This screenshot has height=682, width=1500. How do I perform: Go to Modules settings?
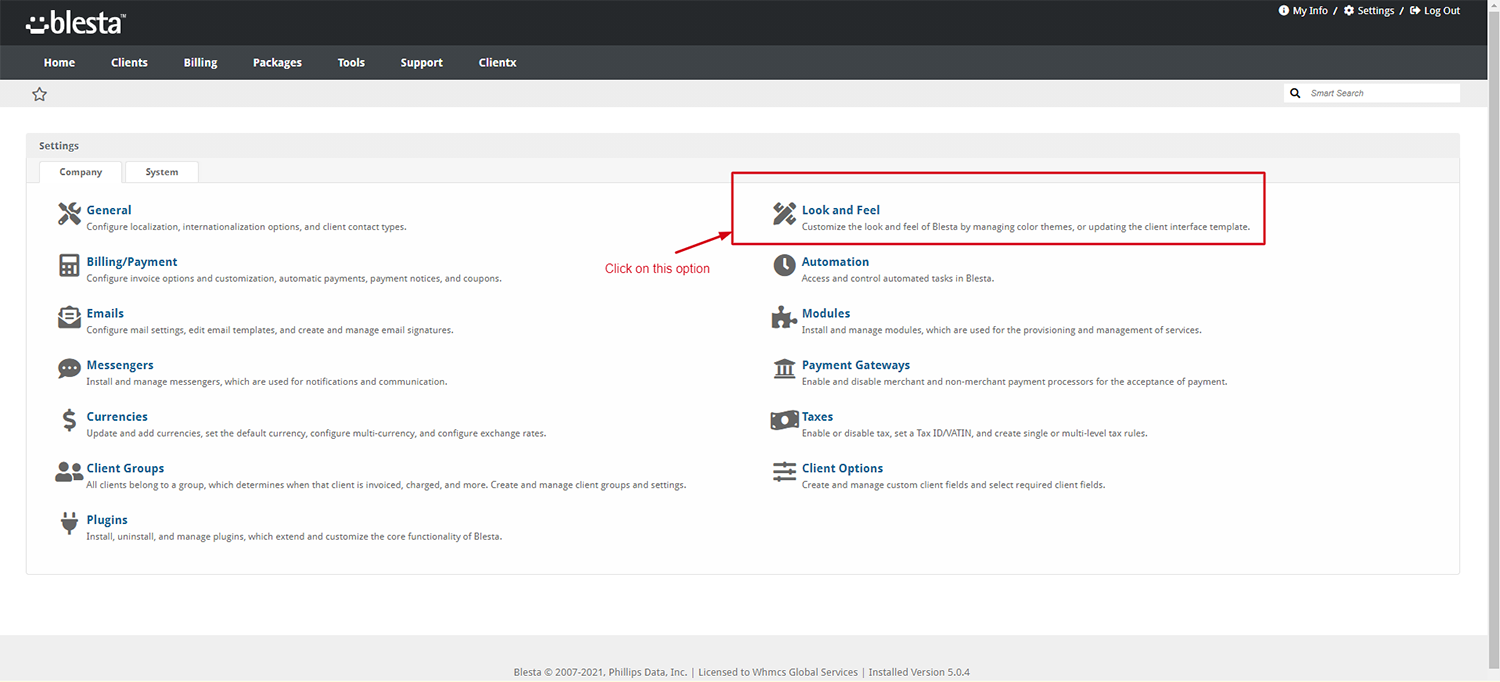coord(826,313)
